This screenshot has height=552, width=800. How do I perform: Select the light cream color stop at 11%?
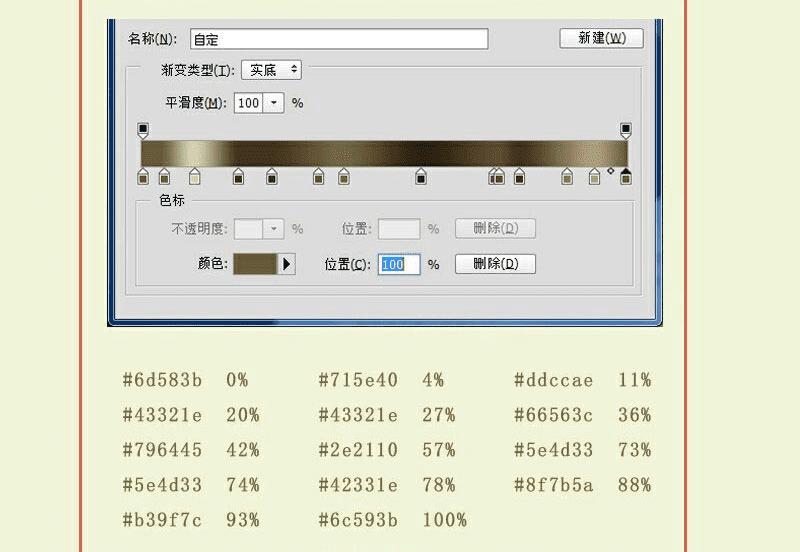click(x=194, y=177)
